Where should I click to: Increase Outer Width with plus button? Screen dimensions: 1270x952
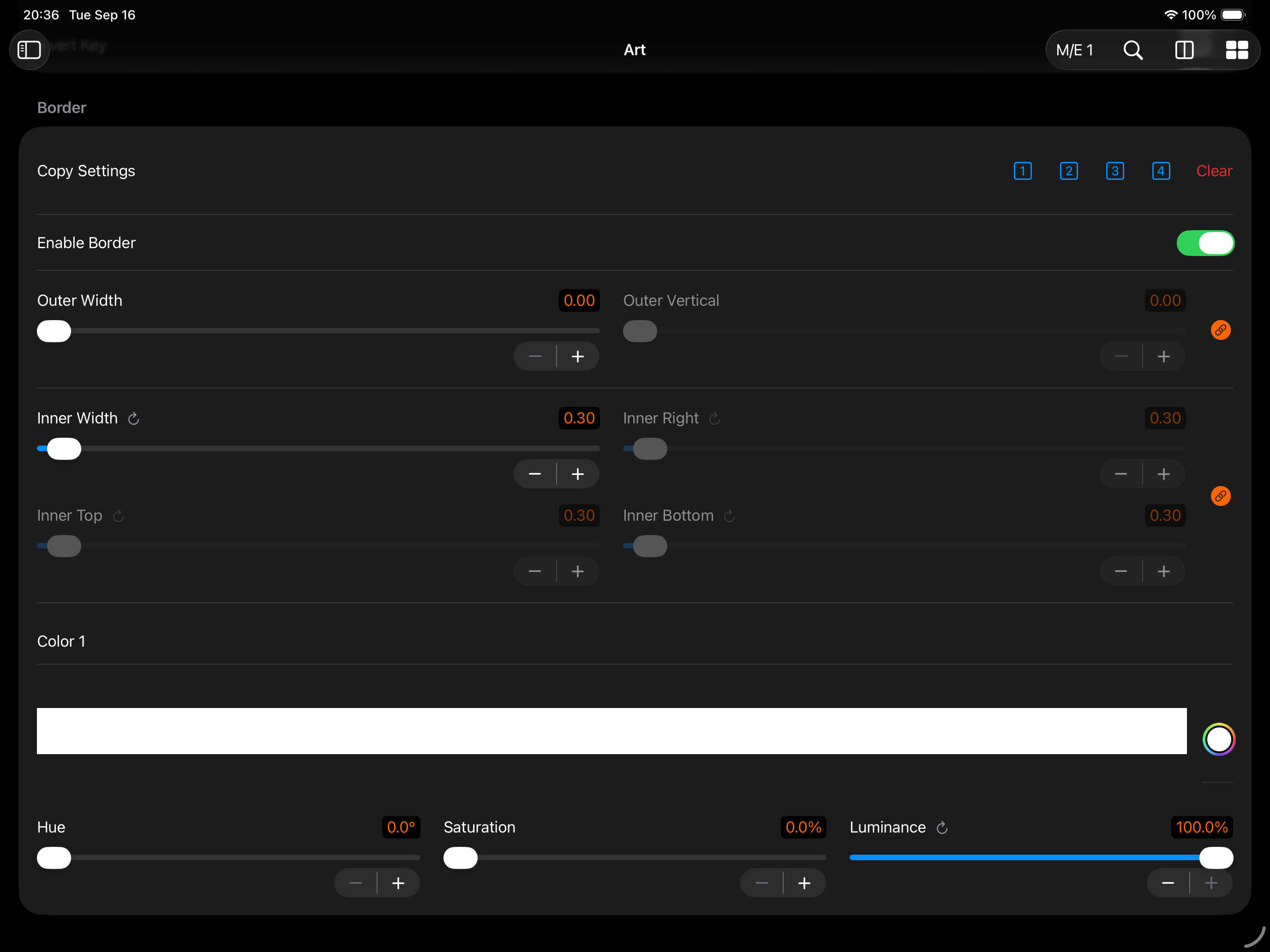[x=578, y=357]
